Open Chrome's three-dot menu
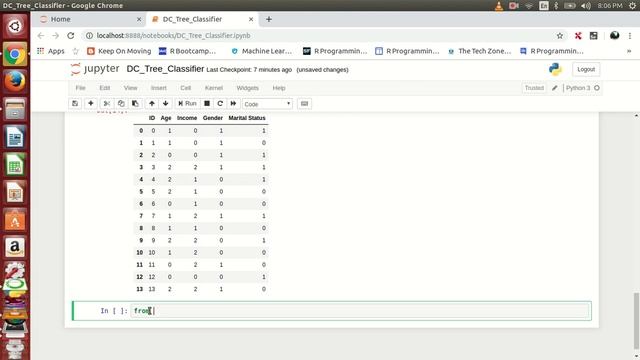The width and height of the screenshot is (640, 360). click(x=630, y=36)
